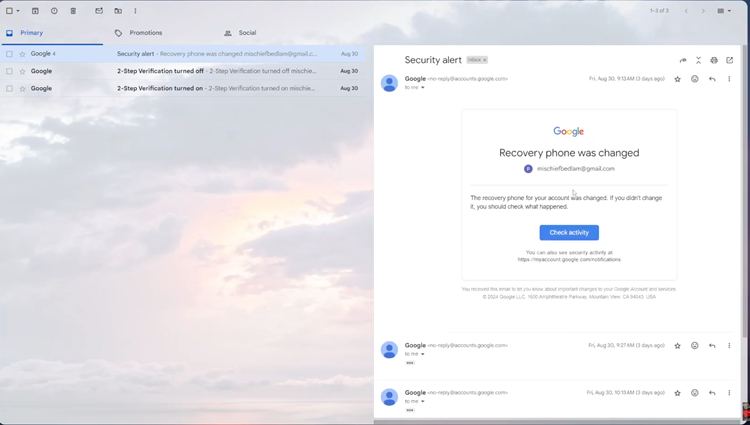750x425 pixels.
Task: Click the curved-arrow icon beside collapse all
Action: click(683, 60)
